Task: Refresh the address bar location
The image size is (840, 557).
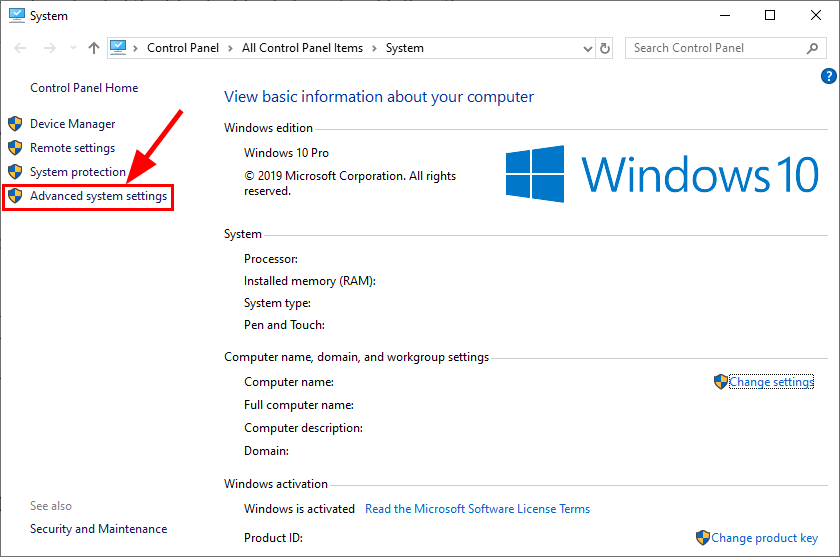Action: point(605,48)
